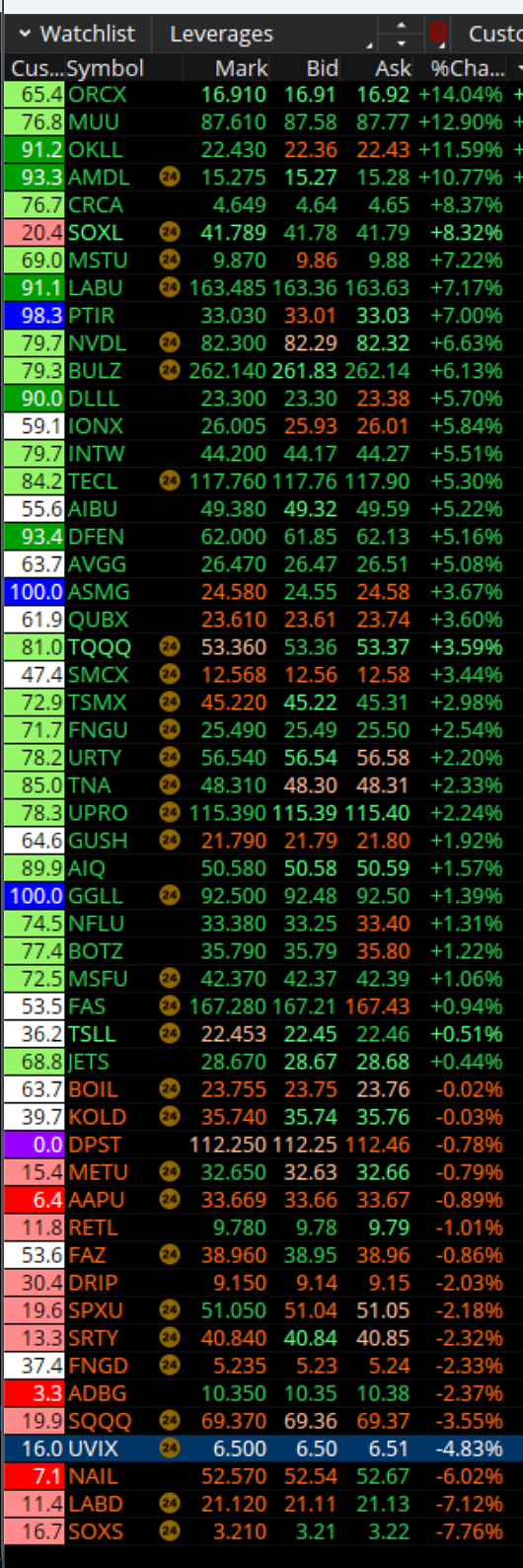523x1568 pixels.
Task: Select the AIBU symbol
Action: point(93,509)
